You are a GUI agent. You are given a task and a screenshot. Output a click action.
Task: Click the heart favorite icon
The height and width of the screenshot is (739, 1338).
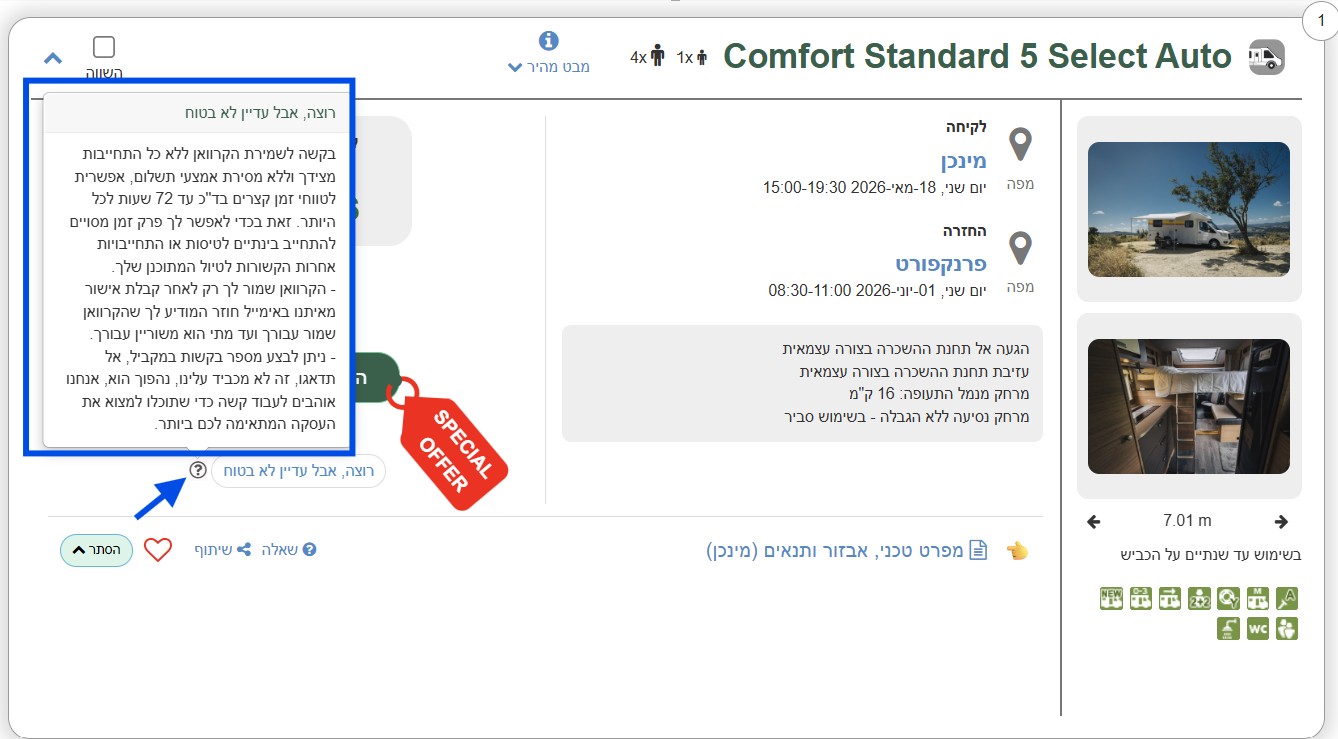[158, 550]
